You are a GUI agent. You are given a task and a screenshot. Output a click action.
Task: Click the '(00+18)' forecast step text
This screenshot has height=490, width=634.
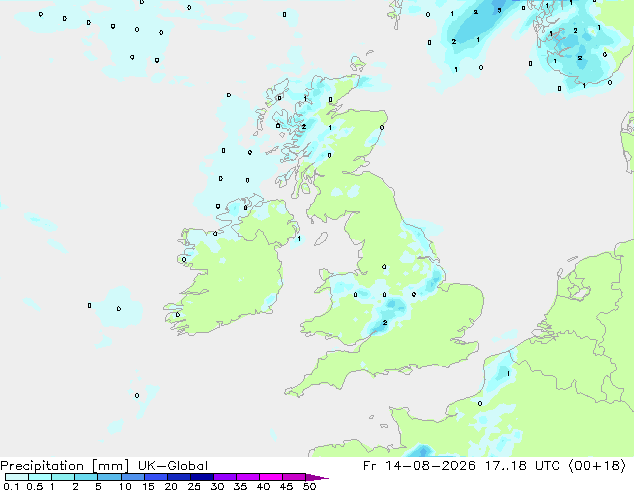click(x=597, y=466)
